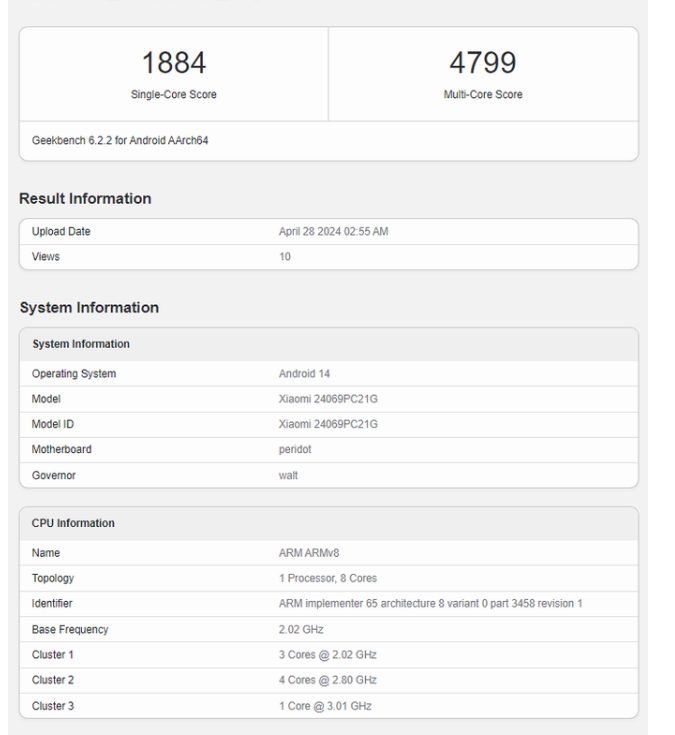Click the Views count of 10

coord(285,257)
